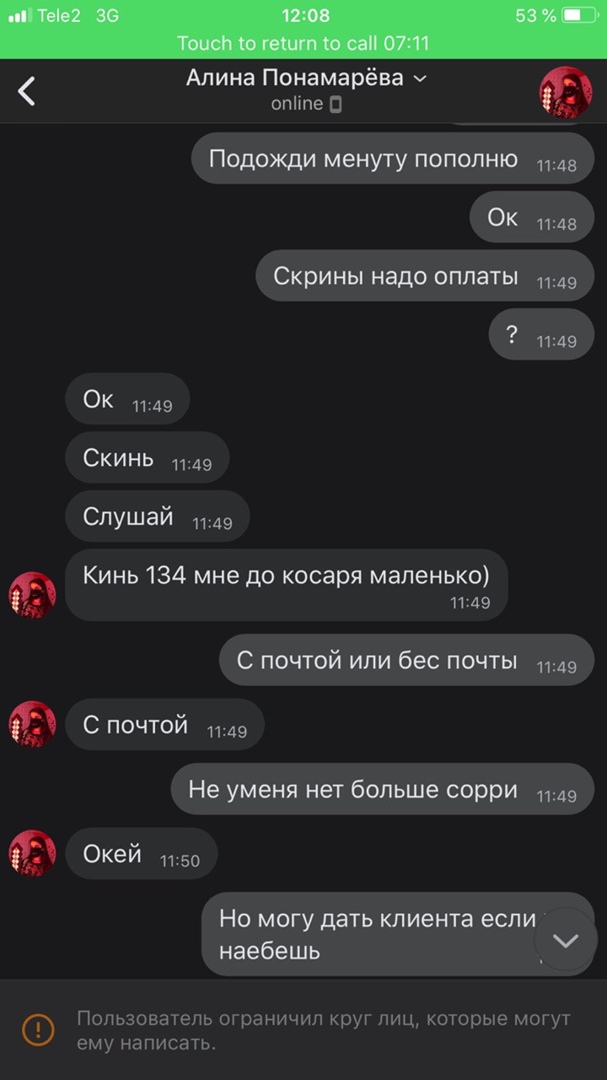Tap the orange warning icon at bottom
The image size is (607, 1080).
(x=39, y=1030)
